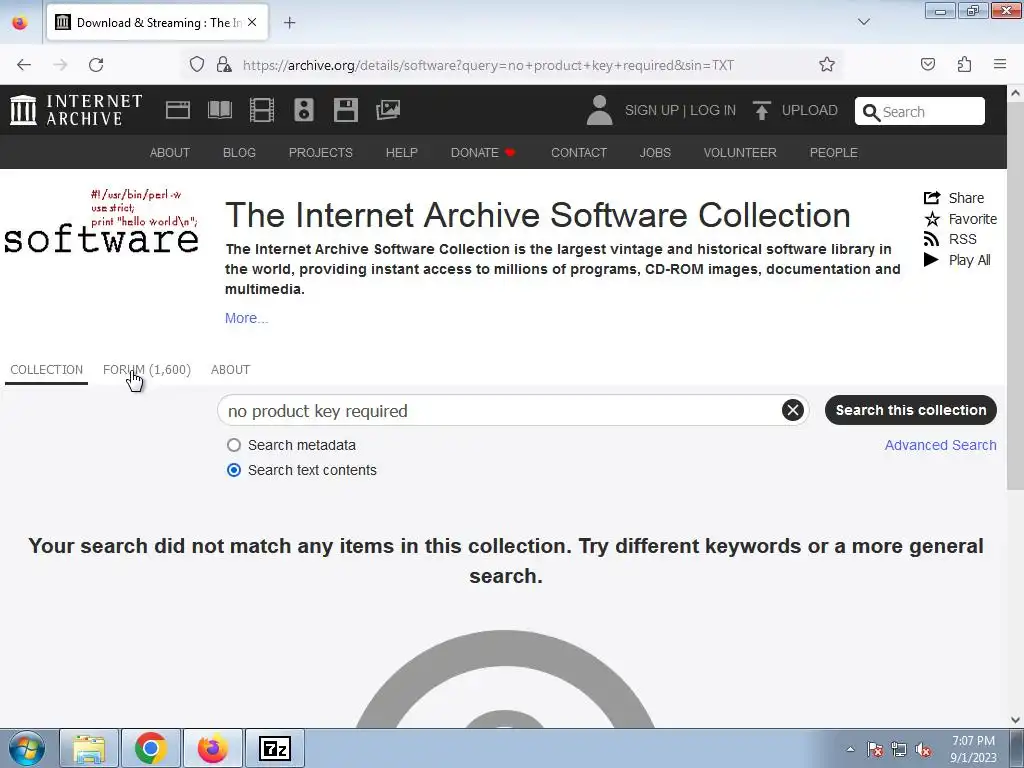1024x768 pixels.
Task: Open JOBS in the navigation bar
Action: click(655, 153)
